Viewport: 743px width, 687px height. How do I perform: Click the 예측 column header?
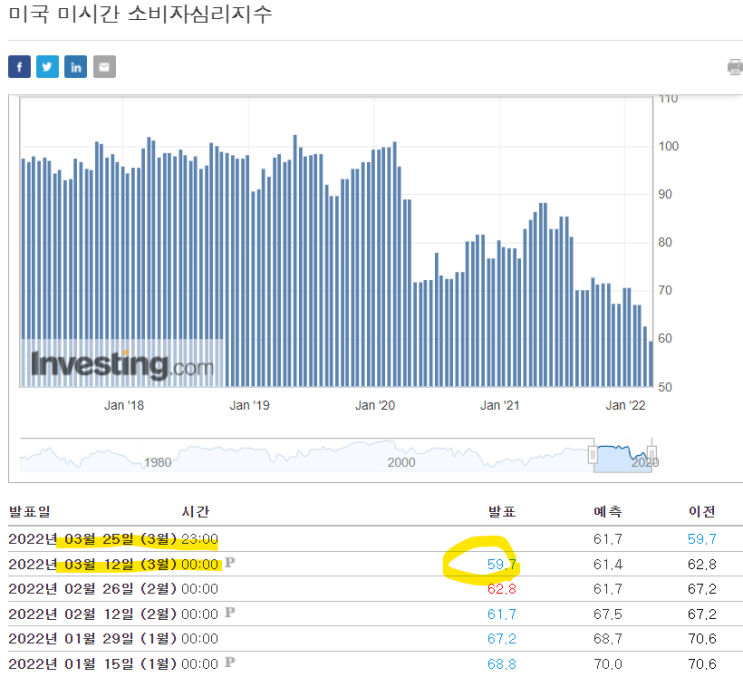point(607,512)
